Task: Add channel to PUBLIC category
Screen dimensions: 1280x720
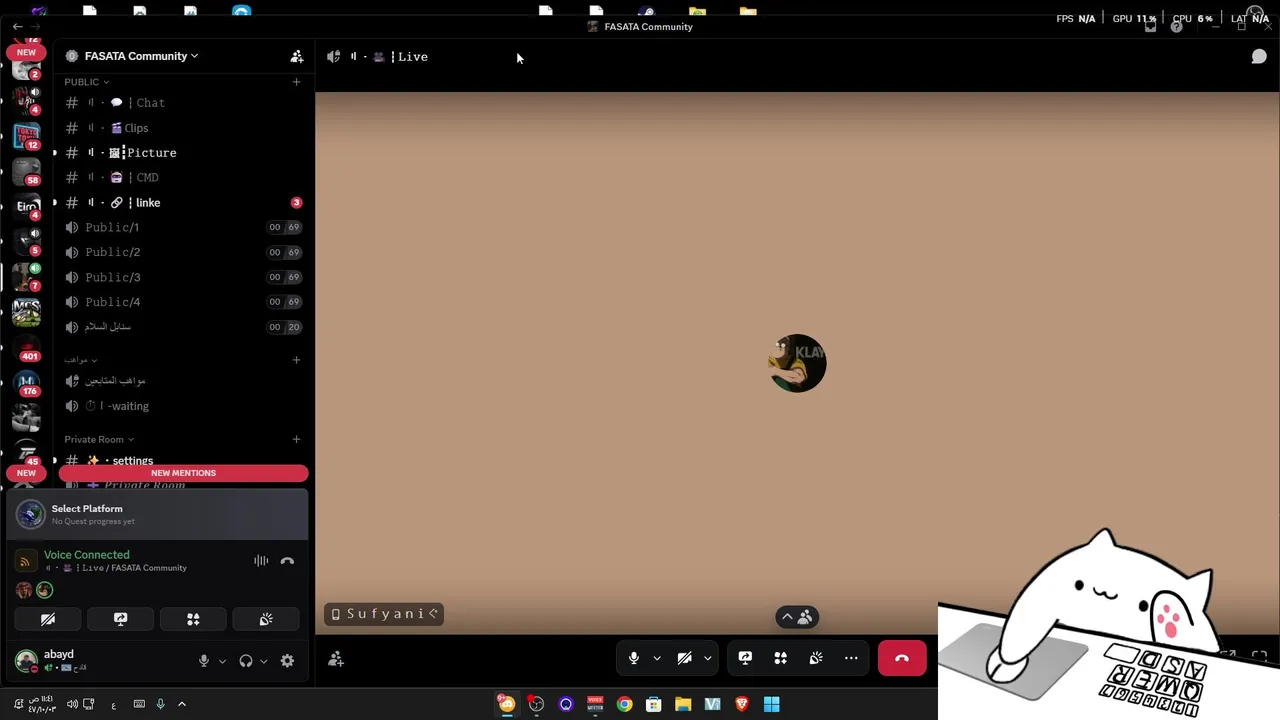Action: point(296,82)
